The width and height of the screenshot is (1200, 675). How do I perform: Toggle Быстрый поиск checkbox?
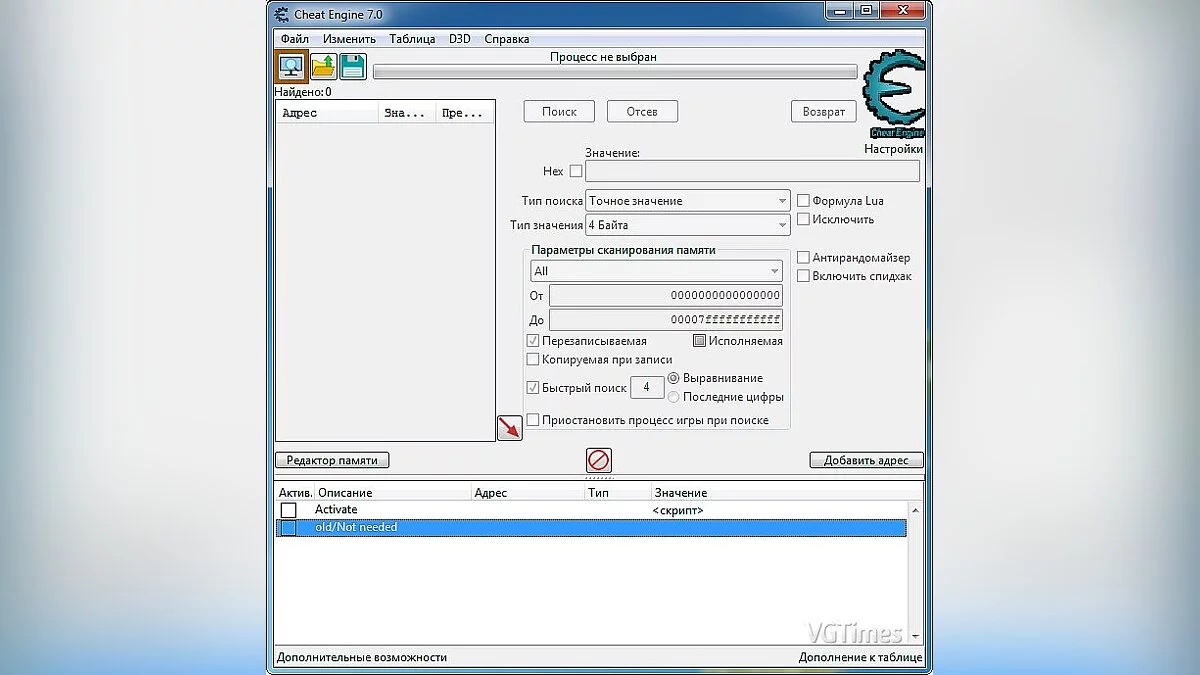pyautogui.click(x=533, y=388)
